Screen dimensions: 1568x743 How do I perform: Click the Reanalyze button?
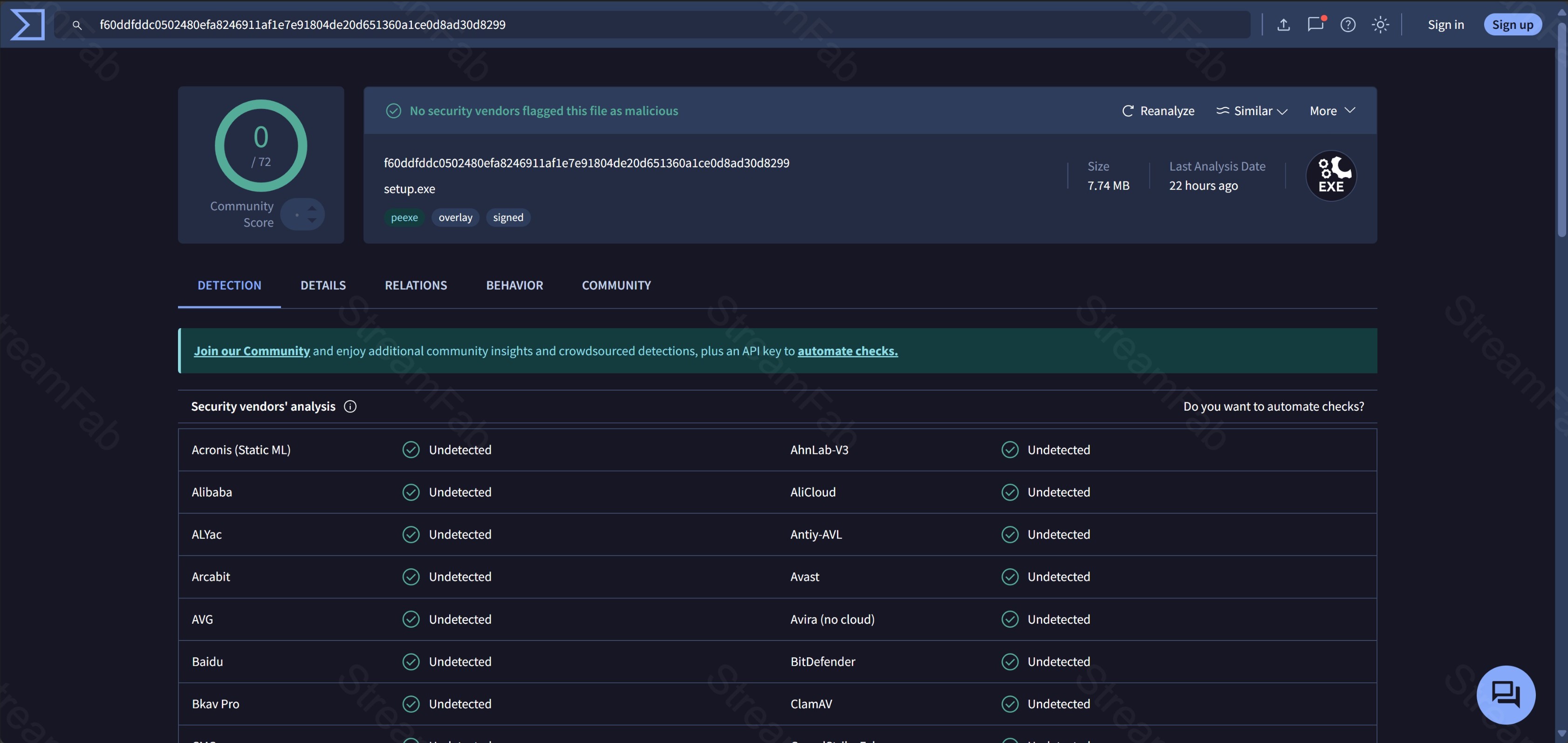1158,111
